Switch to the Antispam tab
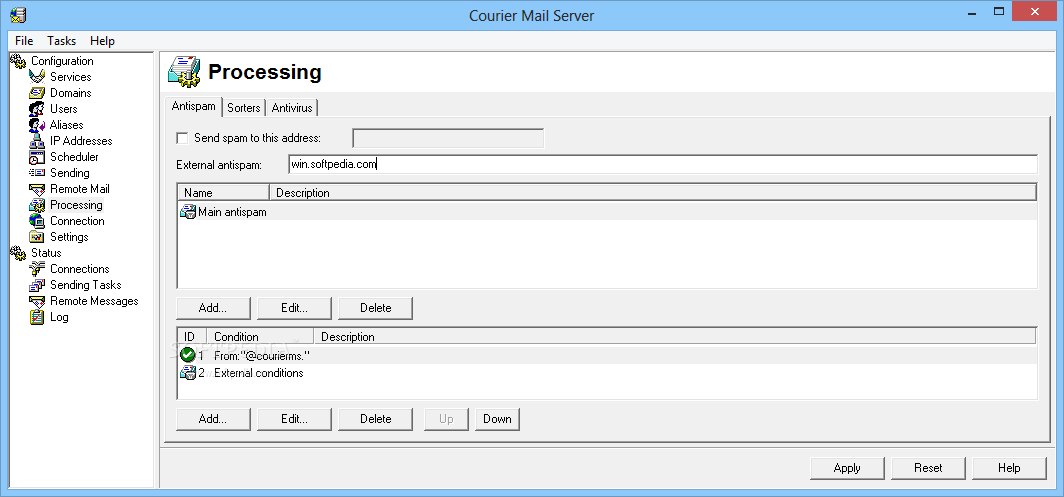This screenshot has width=1064, height=497. click(193, 107)
